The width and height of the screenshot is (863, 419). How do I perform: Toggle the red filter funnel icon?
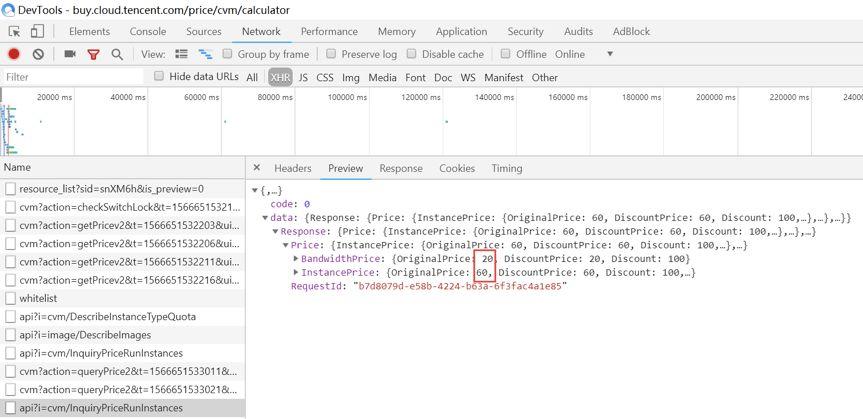[x=94, y=54]
